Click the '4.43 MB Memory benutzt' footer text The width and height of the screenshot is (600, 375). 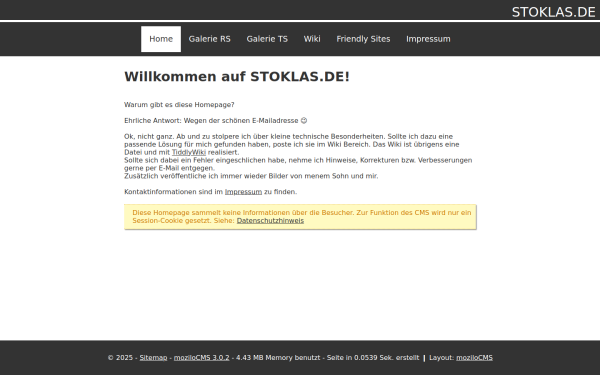pyautogui.click(x=278, y=358)
